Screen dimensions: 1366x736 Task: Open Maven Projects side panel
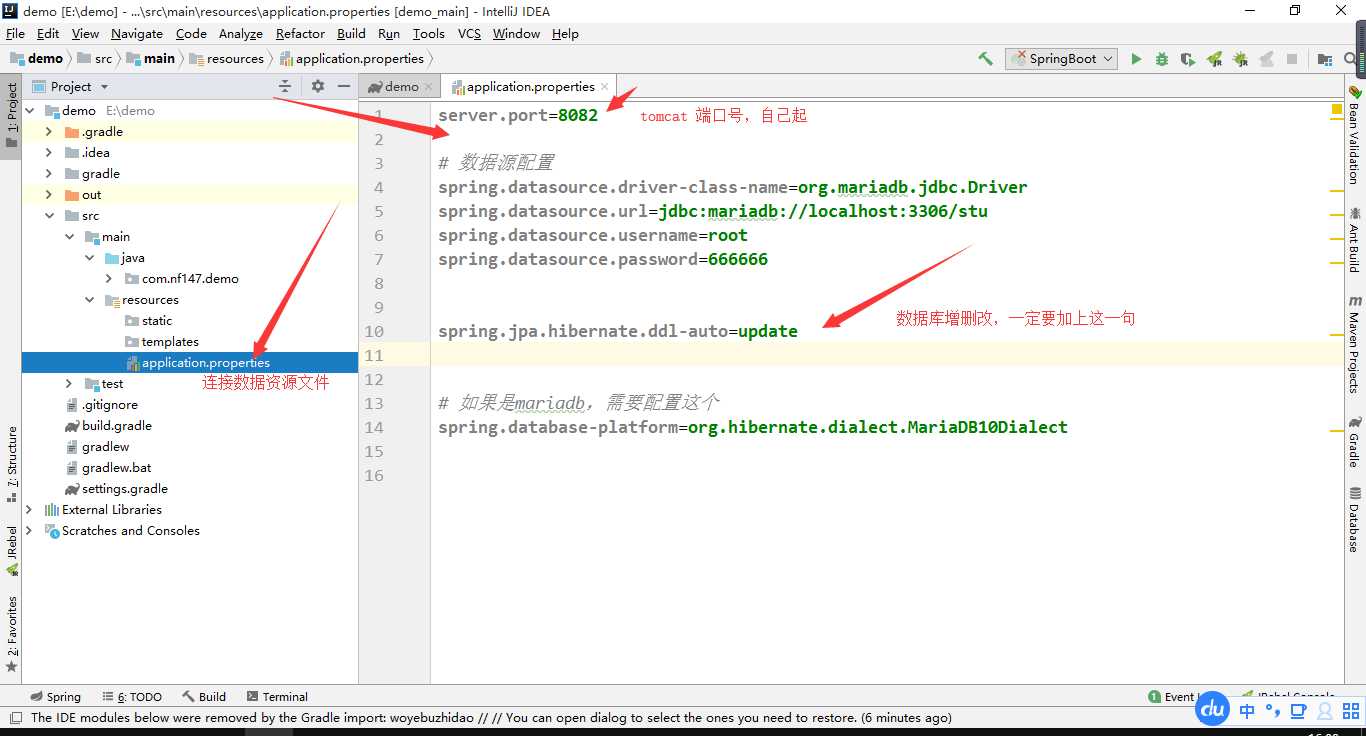[1355, 343]
